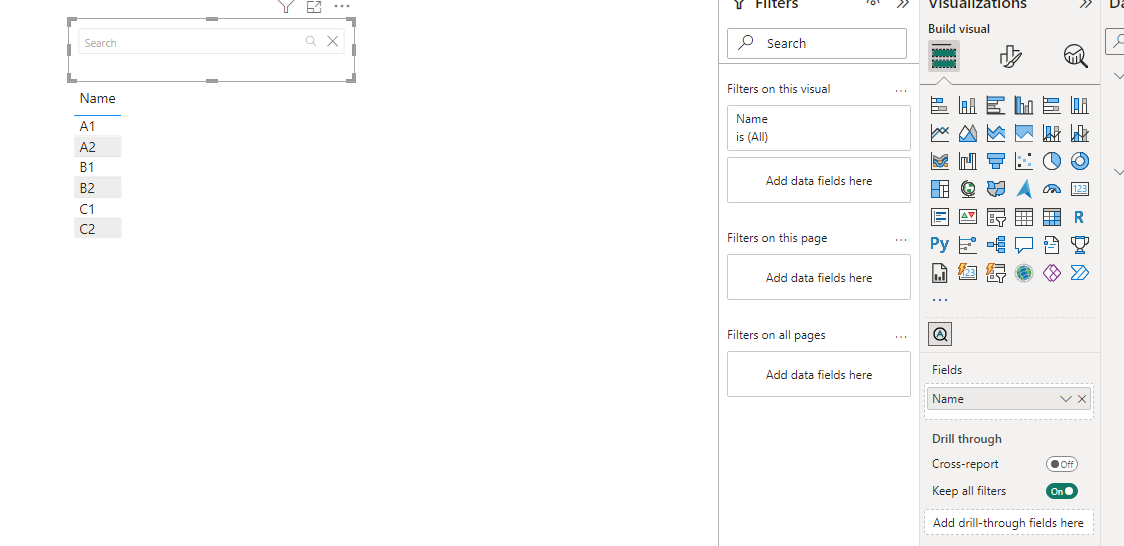Viewport: 1124px width, 546px height.
Task: Select the Key influencers visual
Action: [x=968, y=244]
